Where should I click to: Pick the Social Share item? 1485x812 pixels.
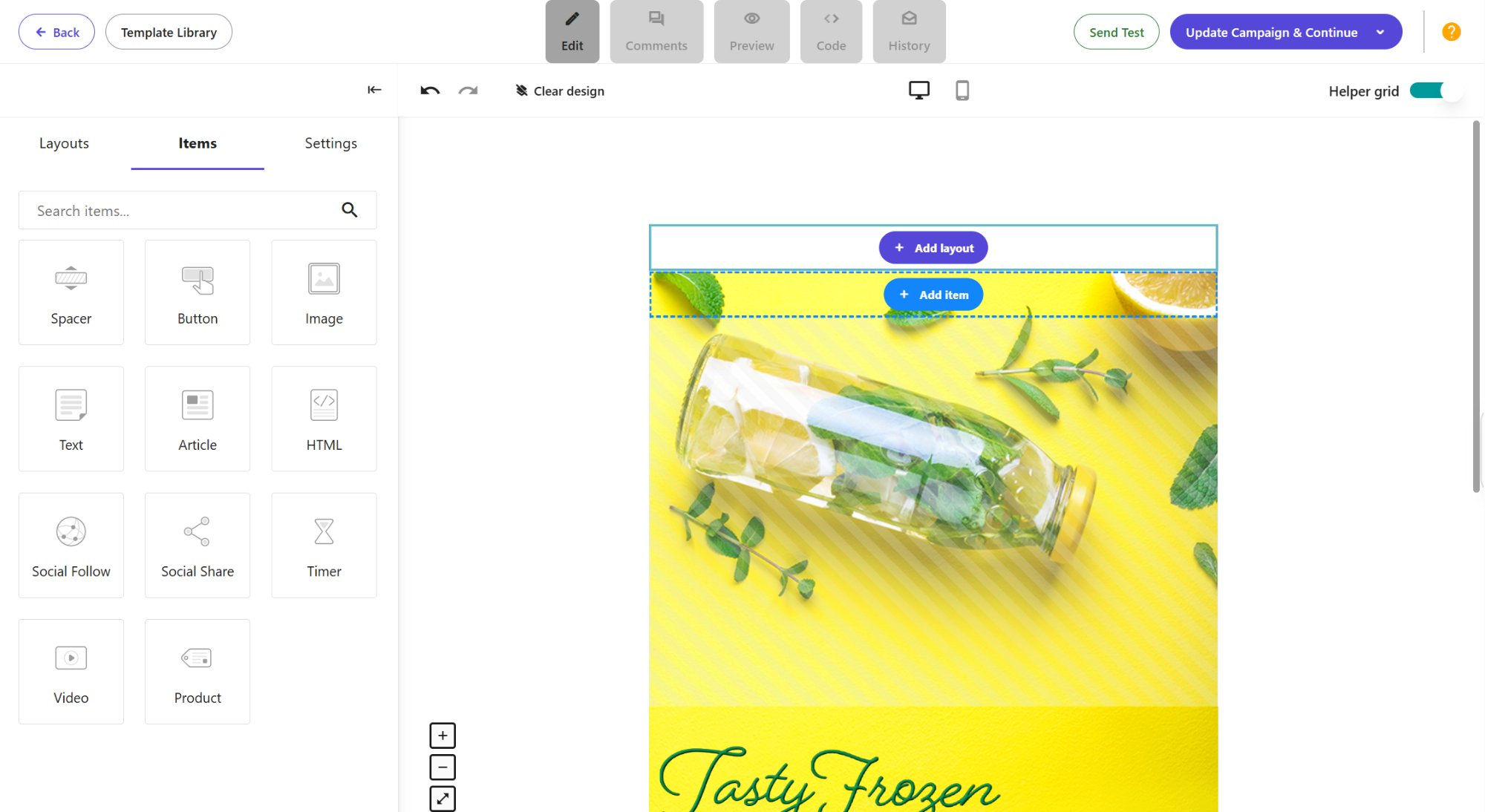pos(198,546)
